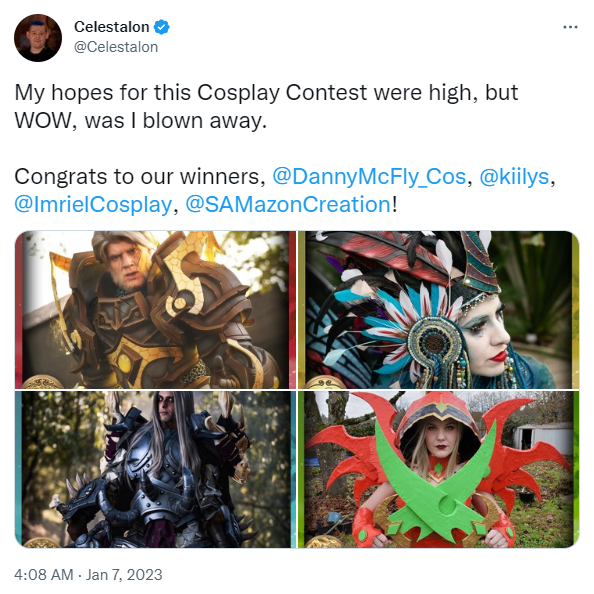Click the blue verified badge icon
594x594 pixels.
[x=162, y=27]
